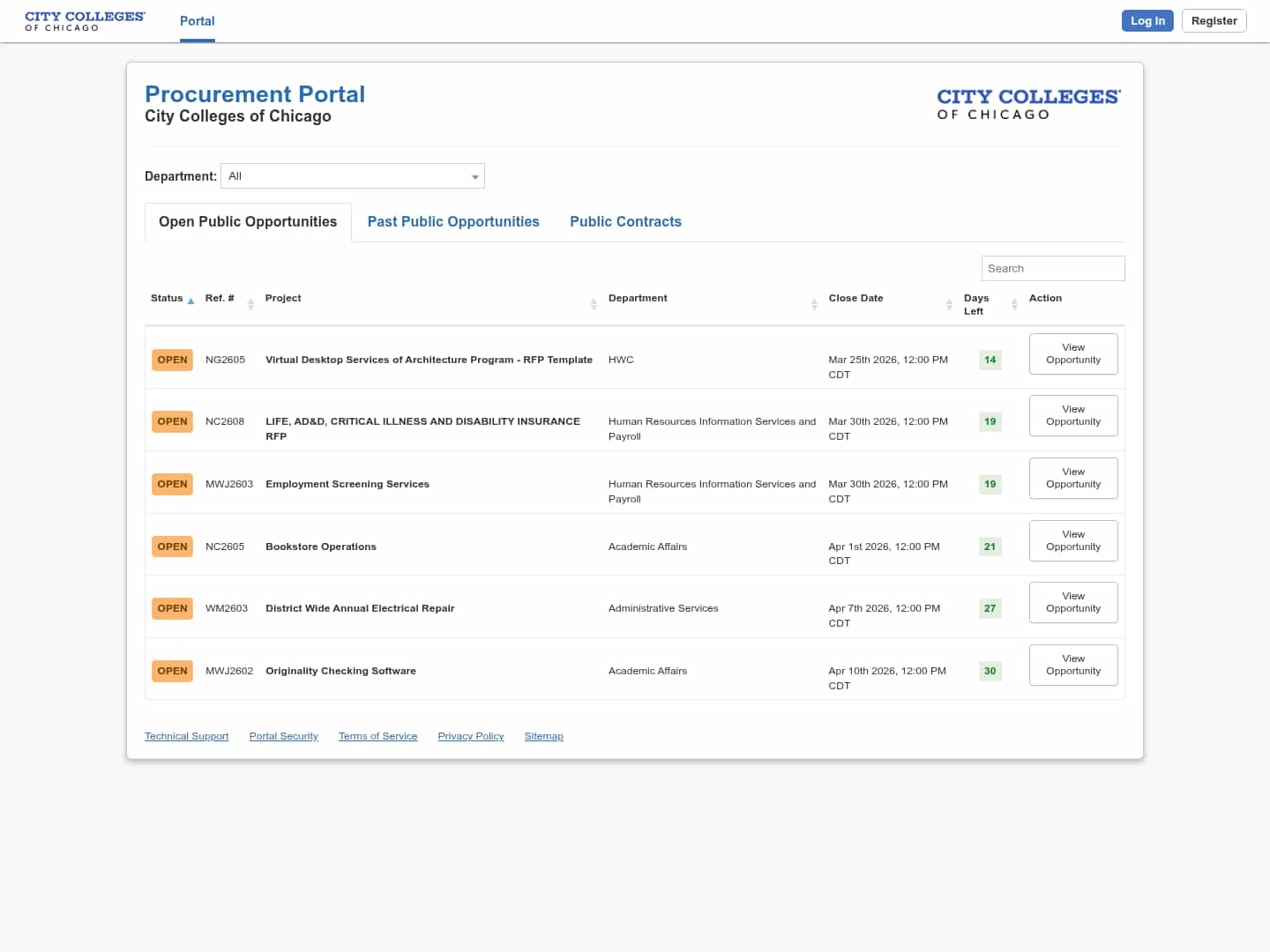Screen dimensions: 1270x952
Task: Click the City Colleges of Chicago header logo
Action: 85,21
